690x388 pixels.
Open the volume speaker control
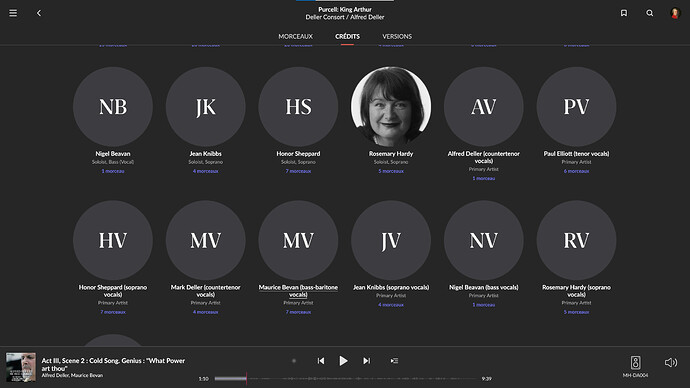(x=671, y=362)
